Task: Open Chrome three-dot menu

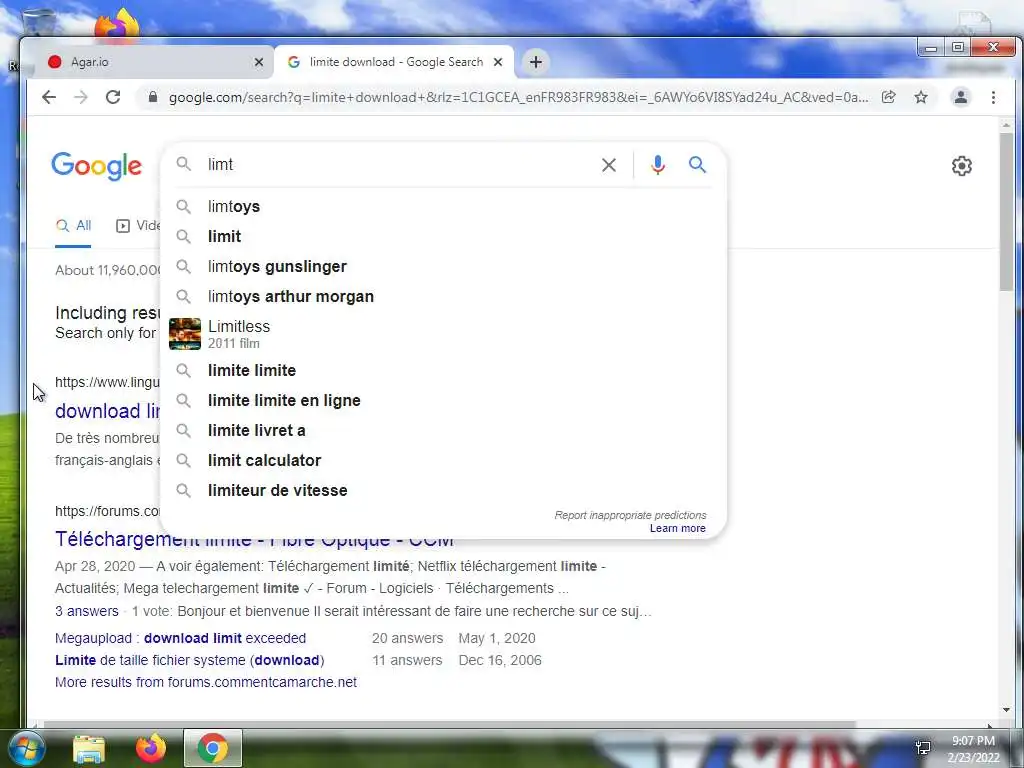Action: [993, 97]
